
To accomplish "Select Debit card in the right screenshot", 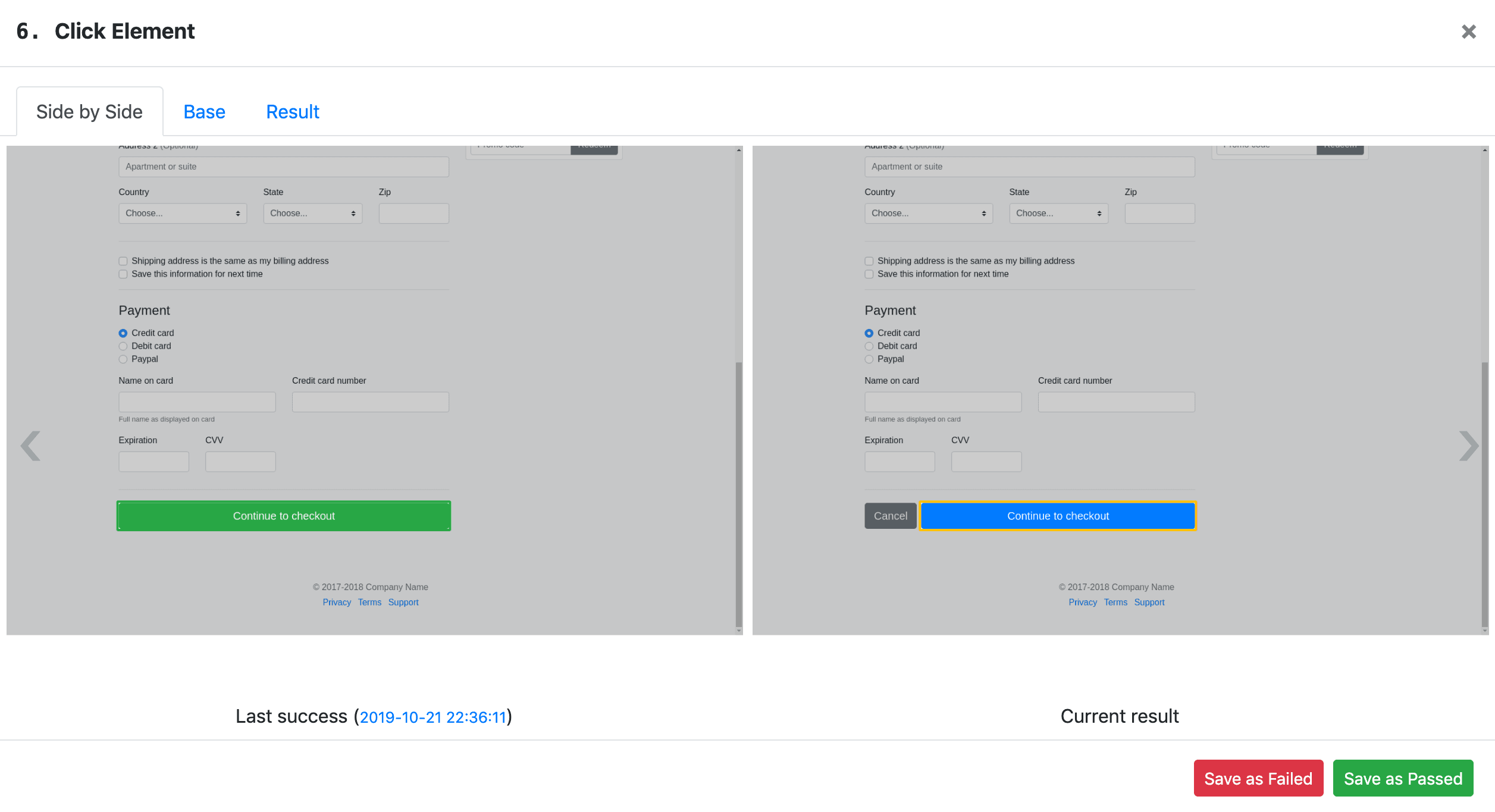I will [869, 346].
